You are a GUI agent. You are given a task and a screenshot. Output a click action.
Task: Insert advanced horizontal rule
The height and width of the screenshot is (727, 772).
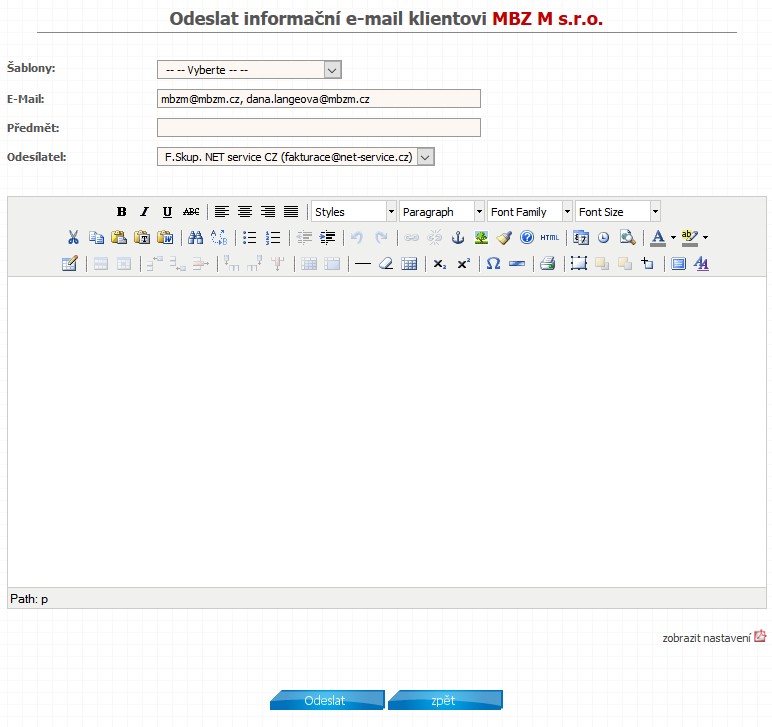click(x=516, y=263)
